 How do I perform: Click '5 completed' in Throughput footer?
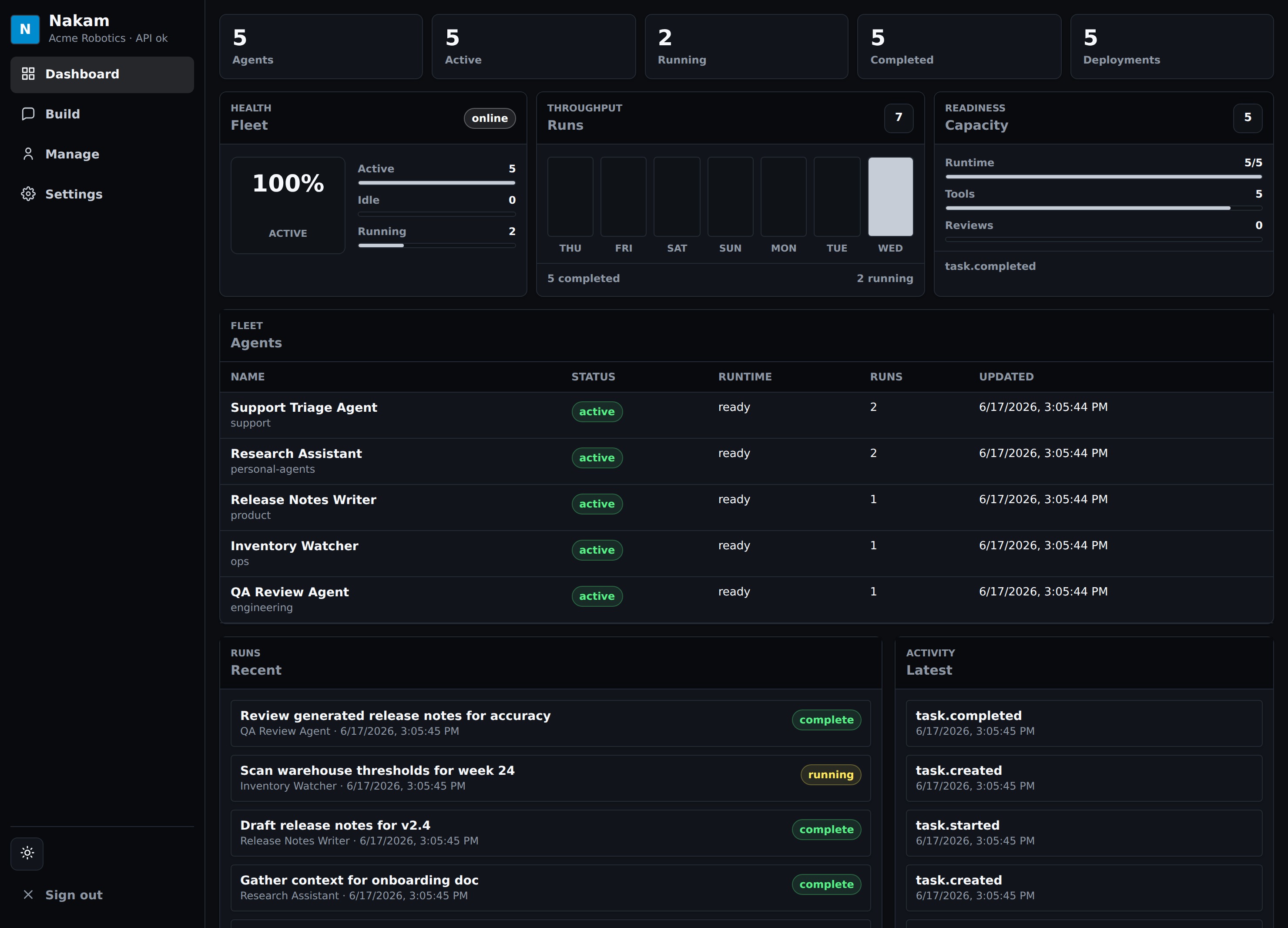(583, 278)
